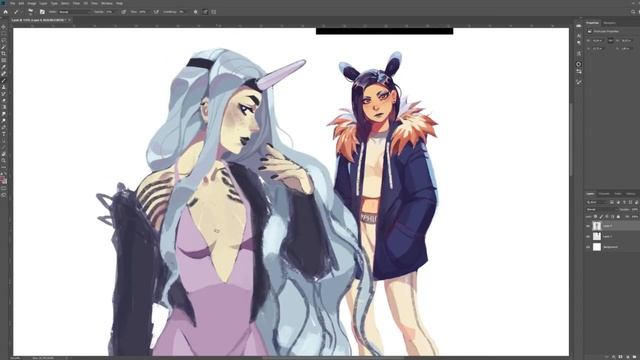The image size is (640, 360).
Task: Click the search magnifier icon
Action: click(633, 12)
